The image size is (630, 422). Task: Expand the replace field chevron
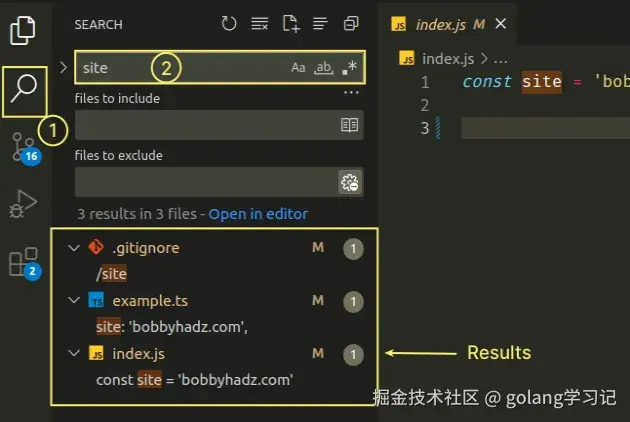pos(63,67)
